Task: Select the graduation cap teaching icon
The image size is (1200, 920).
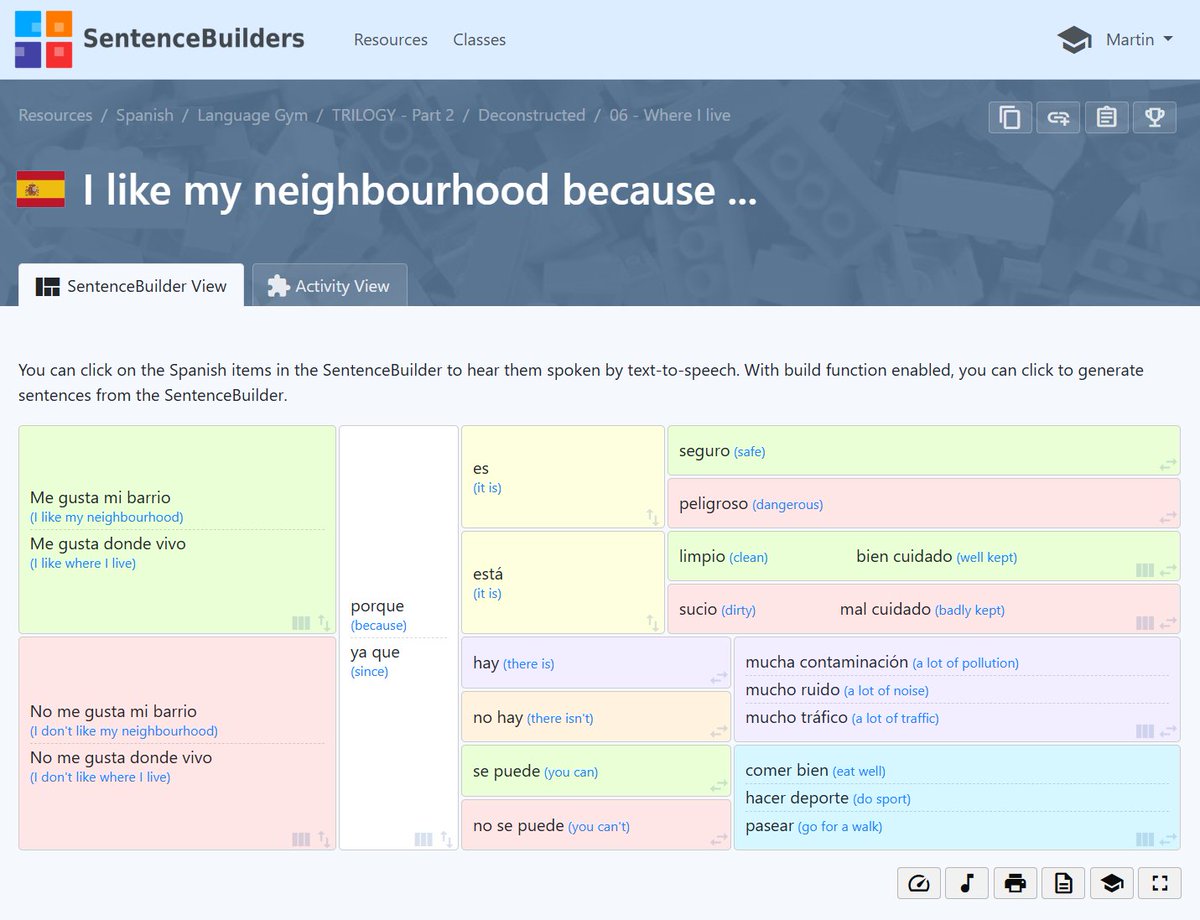Action: 1111,883
